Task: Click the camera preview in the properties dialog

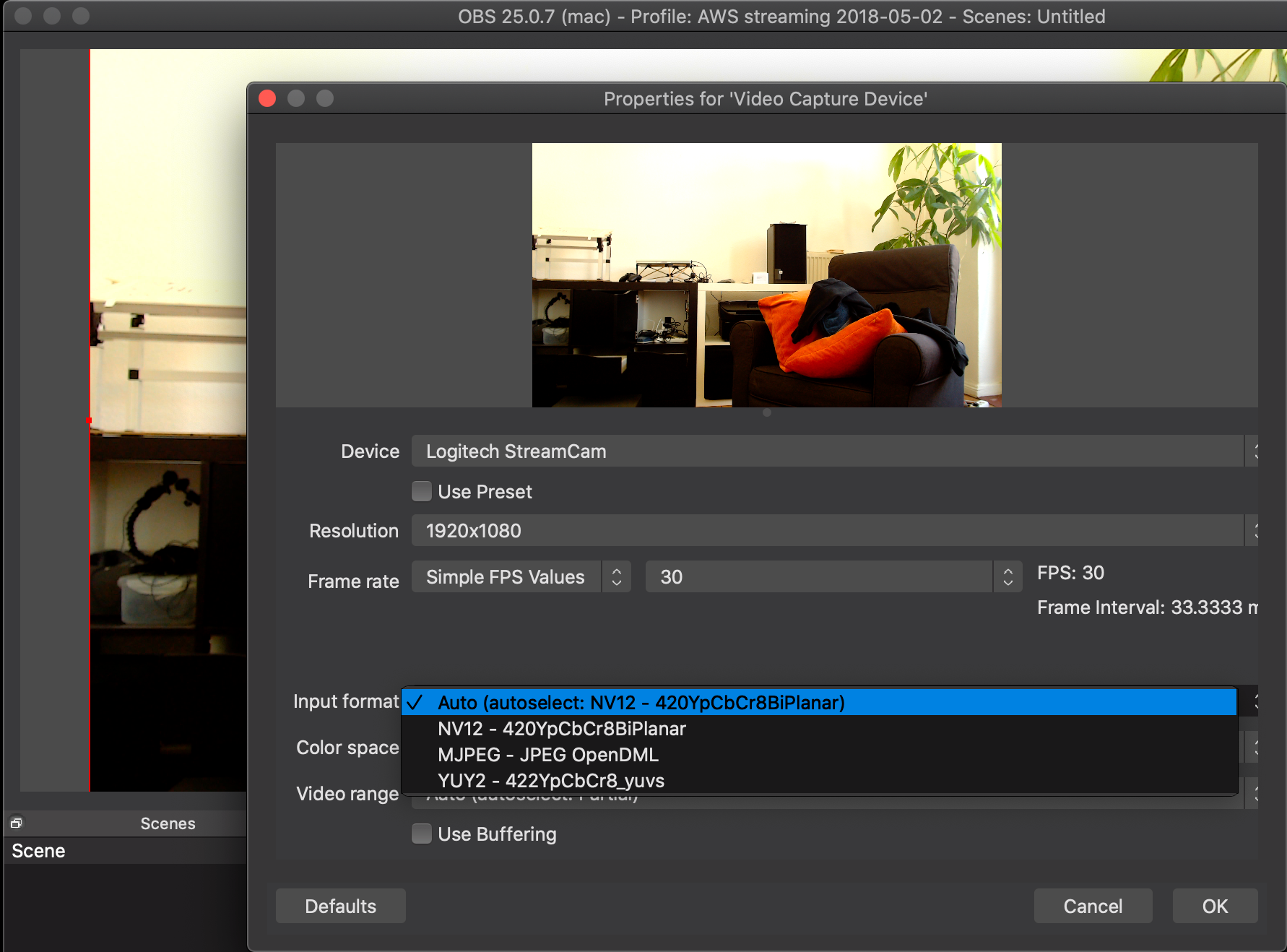Action: point(766,274)
